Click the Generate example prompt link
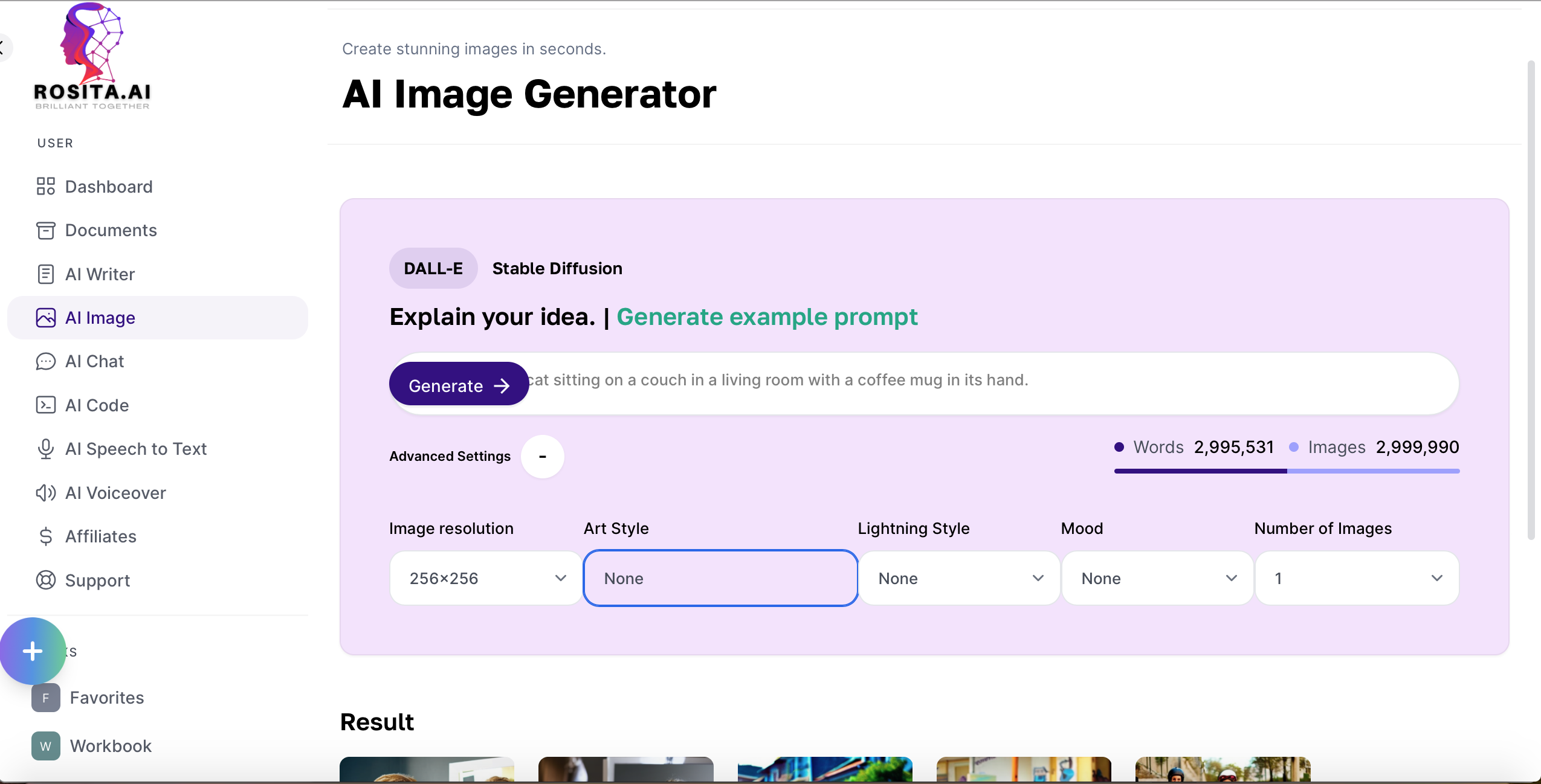Image resolution: width=1541 pixels, height=784 pixels. [x=766, y=317]
